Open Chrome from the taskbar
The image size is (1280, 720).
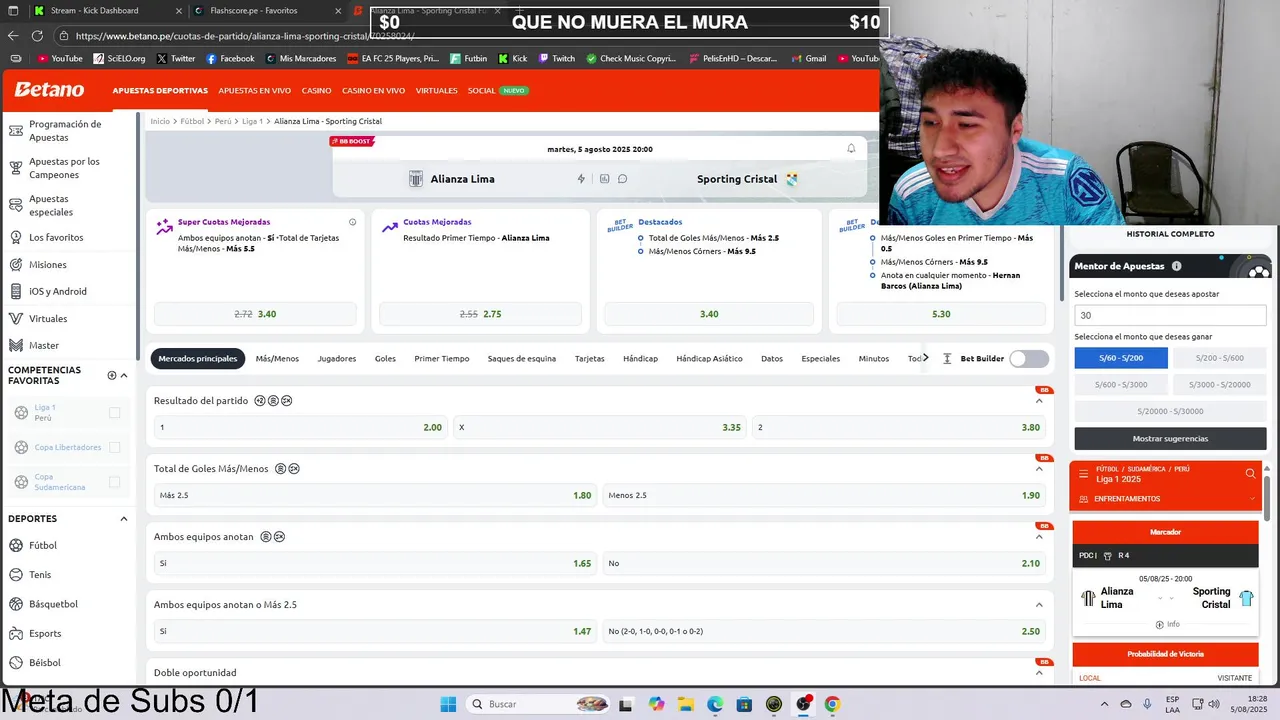pos(832,704)
